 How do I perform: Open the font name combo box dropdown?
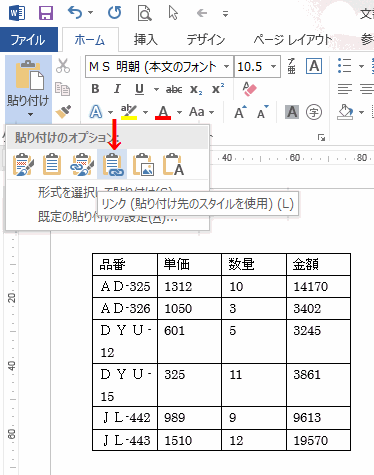tap(227, 67)
